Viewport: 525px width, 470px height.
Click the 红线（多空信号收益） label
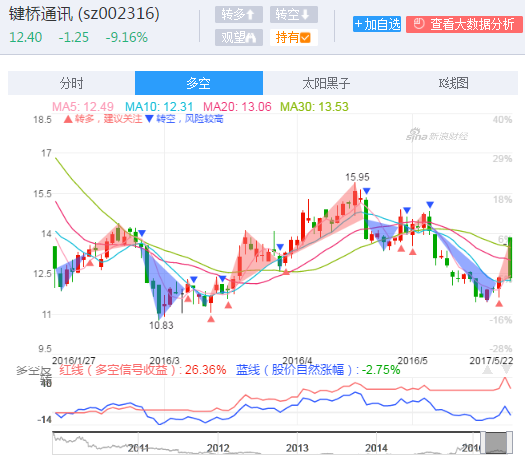pyautogui.click(x=120, y=370)
